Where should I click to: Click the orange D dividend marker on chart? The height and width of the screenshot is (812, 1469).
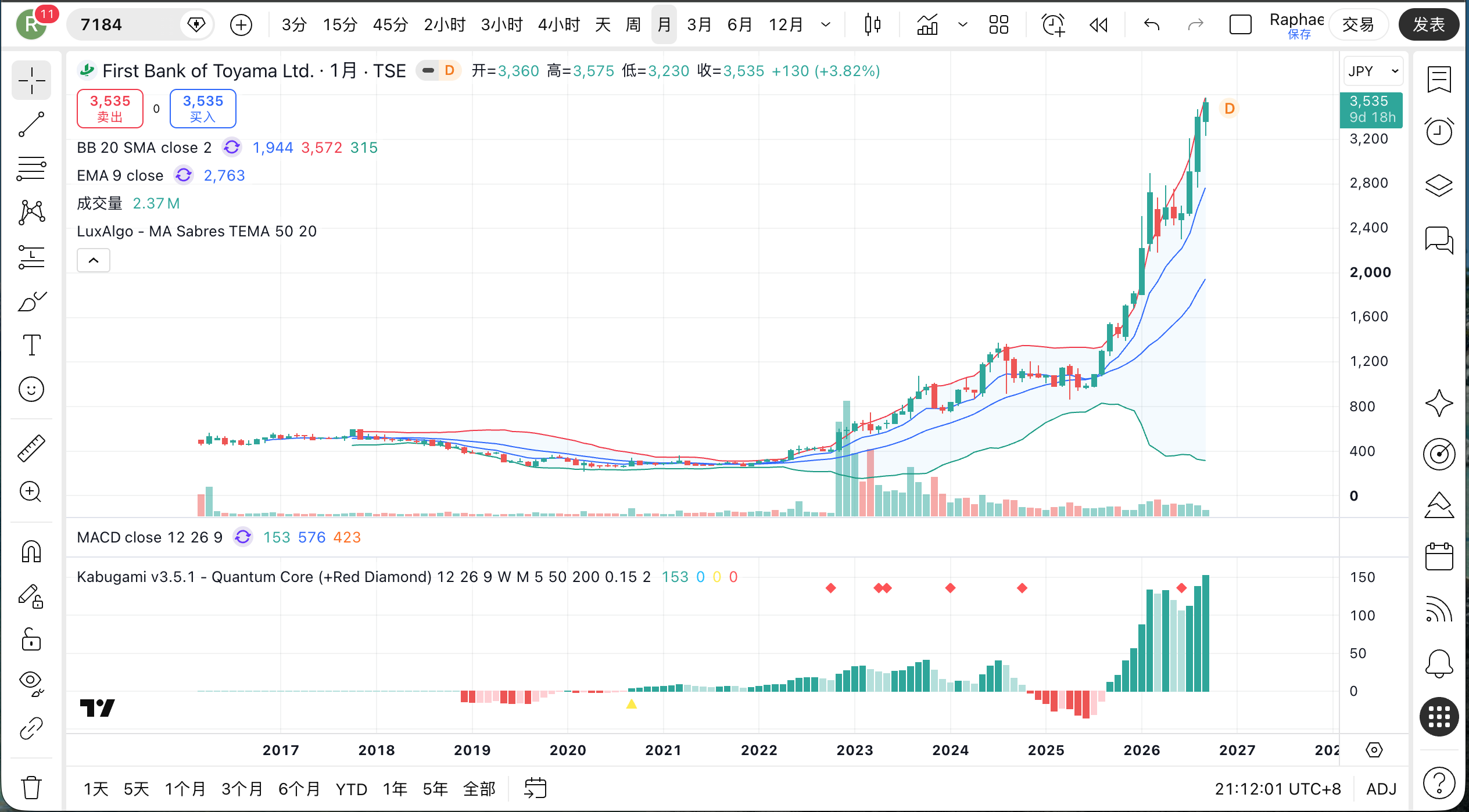1230,109
